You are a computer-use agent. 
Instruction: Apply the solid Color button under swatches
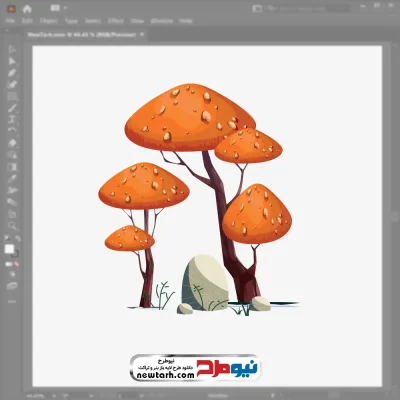(8, 264)
